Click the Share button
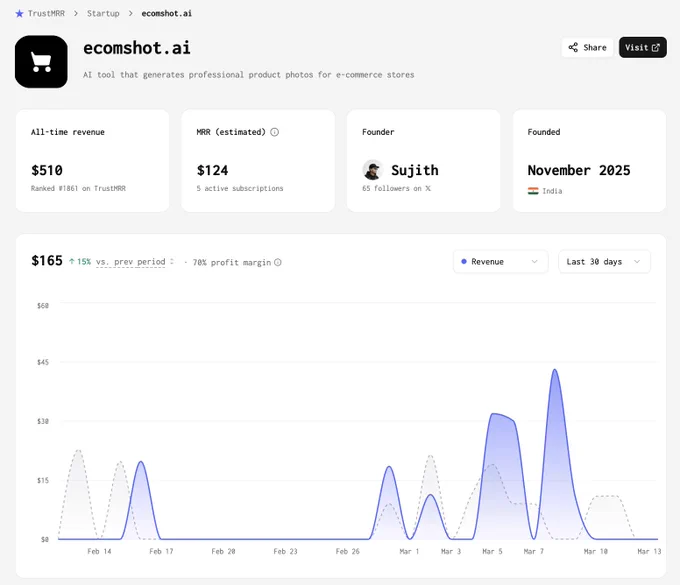The width and height of the screenshot is (680, 585). [587, 47]
